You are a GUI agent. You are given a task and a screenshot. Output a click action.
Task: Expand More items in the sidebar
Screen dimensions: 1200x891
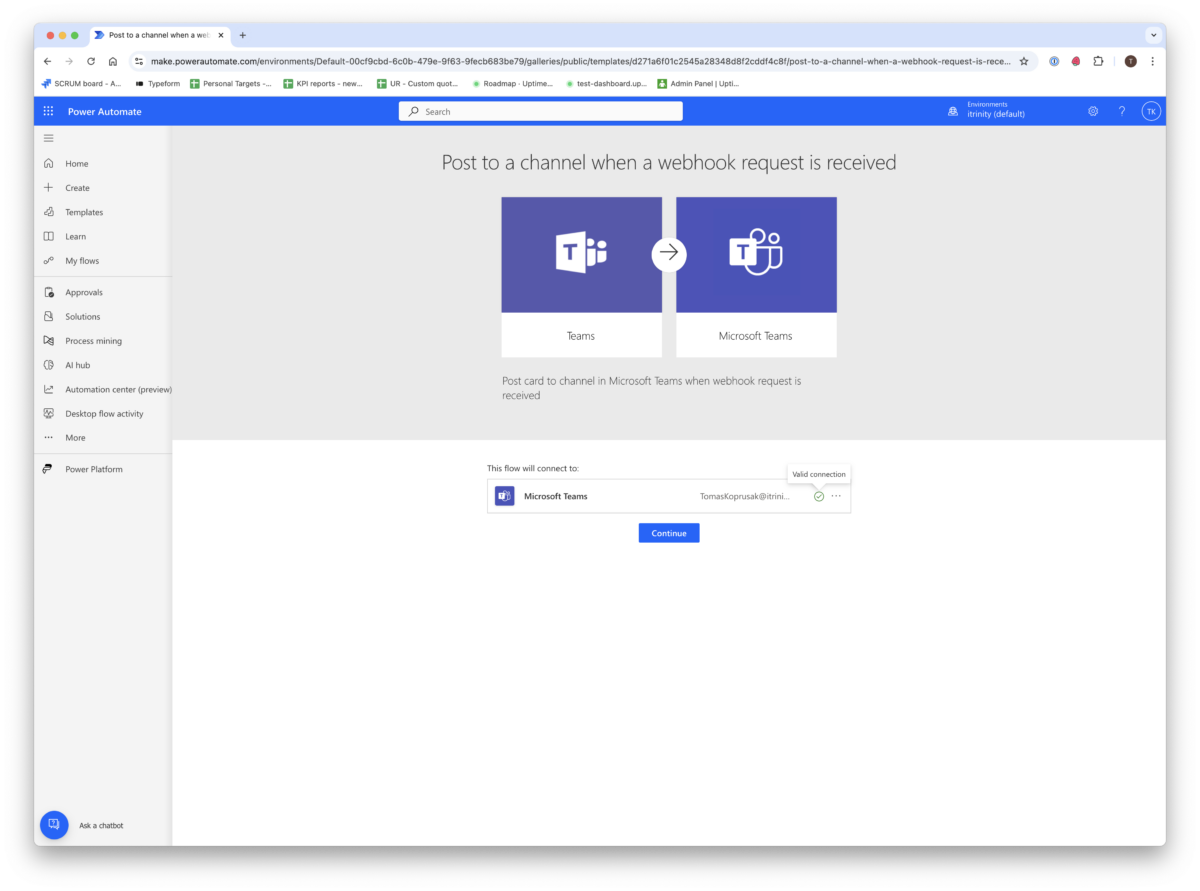coord(75,437)
